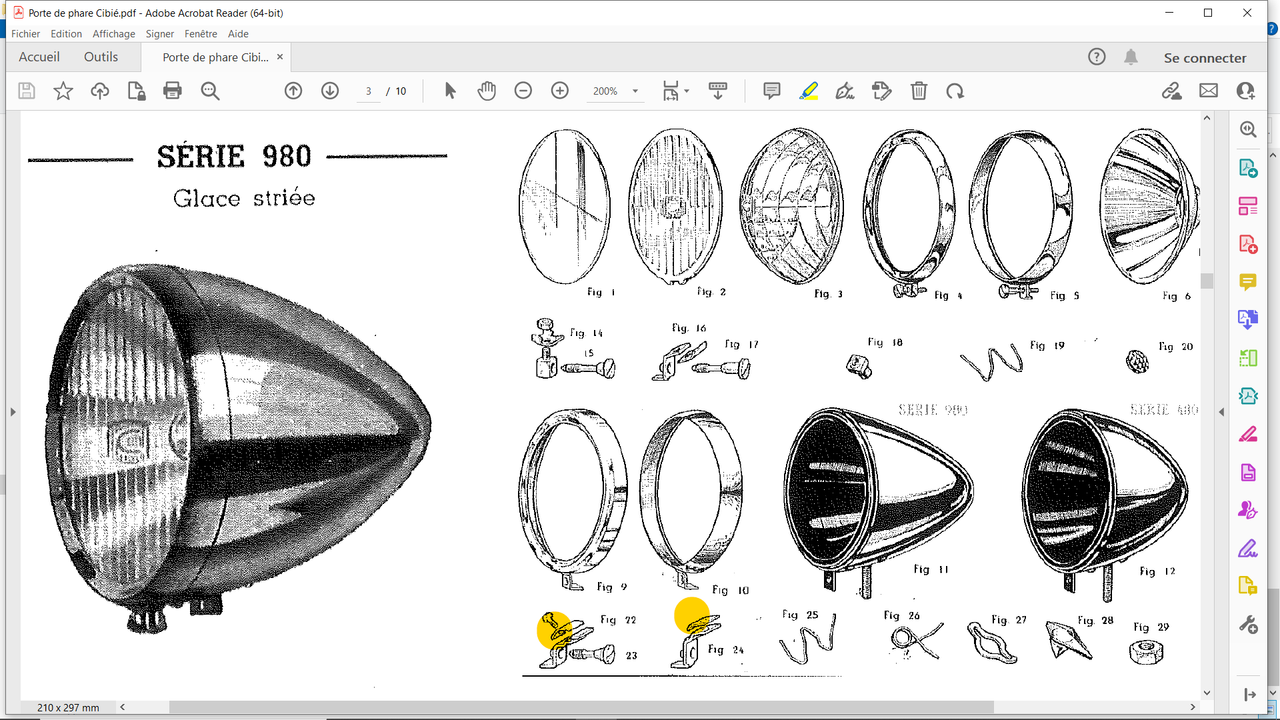Image resolution: width=1280 pixels, height=720 pixels.
Task: Open the yellow Comment sidebar tool
Action: (1248, 282)
